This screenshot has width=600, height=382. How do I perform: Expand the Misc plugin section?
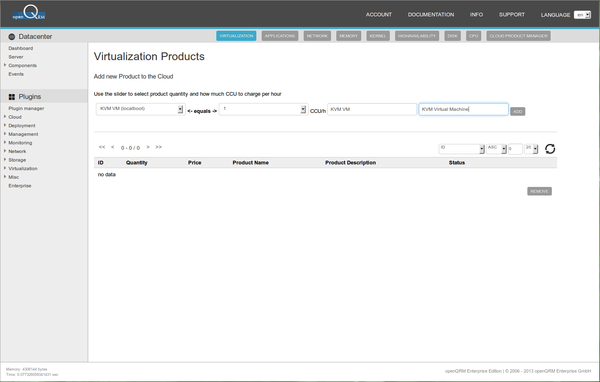[14, 177]
